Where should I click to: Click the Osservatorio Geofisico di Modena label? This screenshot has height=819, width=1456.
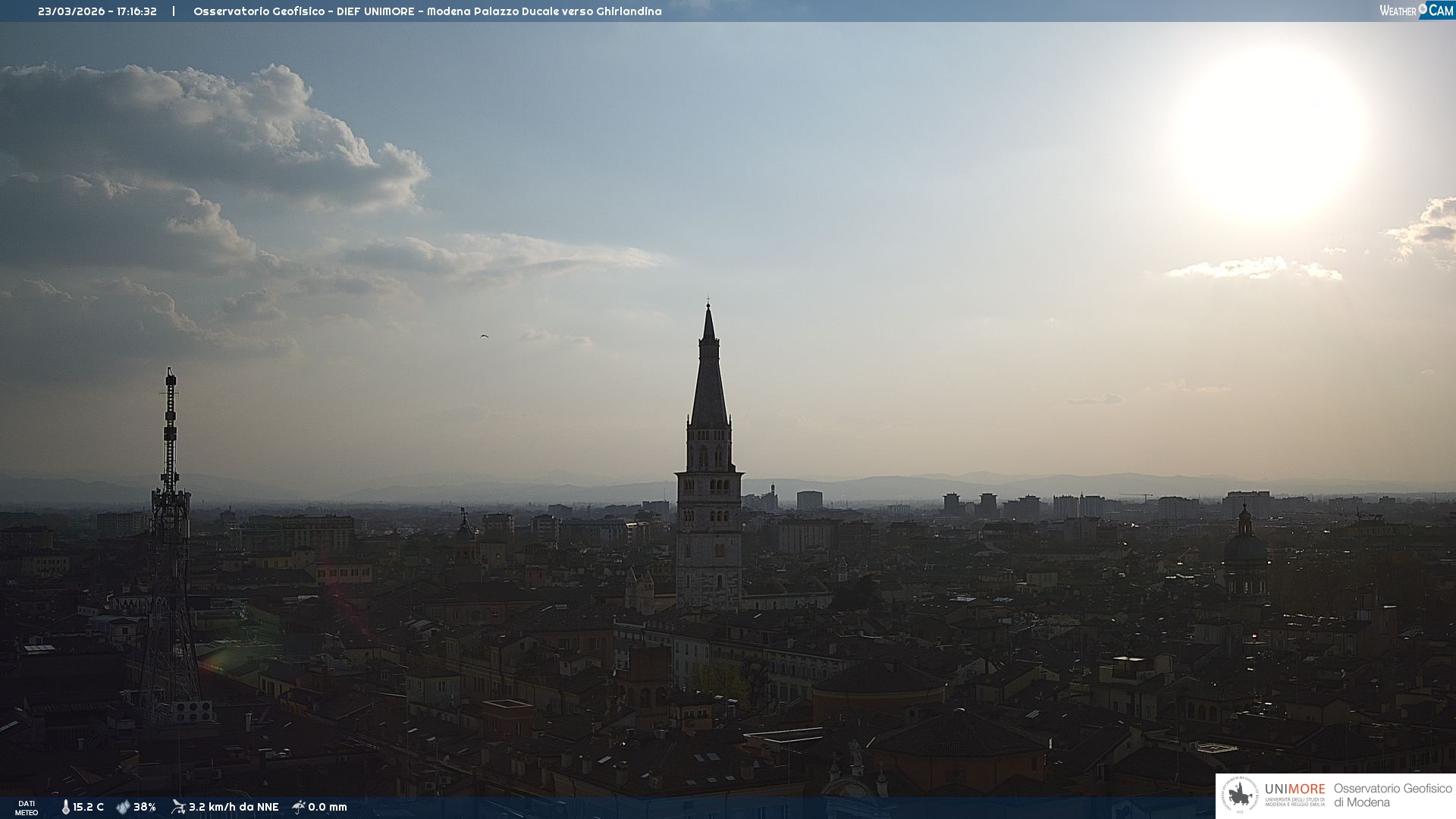(1392, 795)
